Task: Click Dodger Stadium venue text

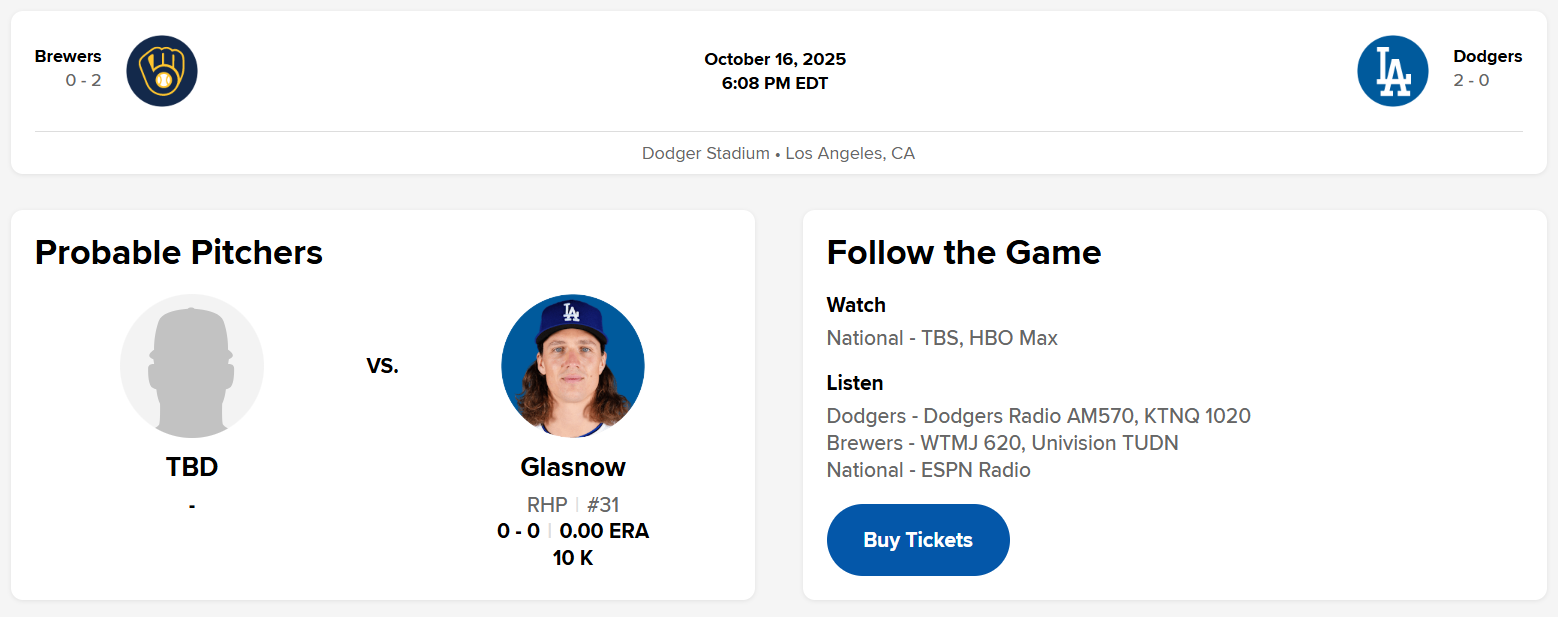Action: (705, 154)
